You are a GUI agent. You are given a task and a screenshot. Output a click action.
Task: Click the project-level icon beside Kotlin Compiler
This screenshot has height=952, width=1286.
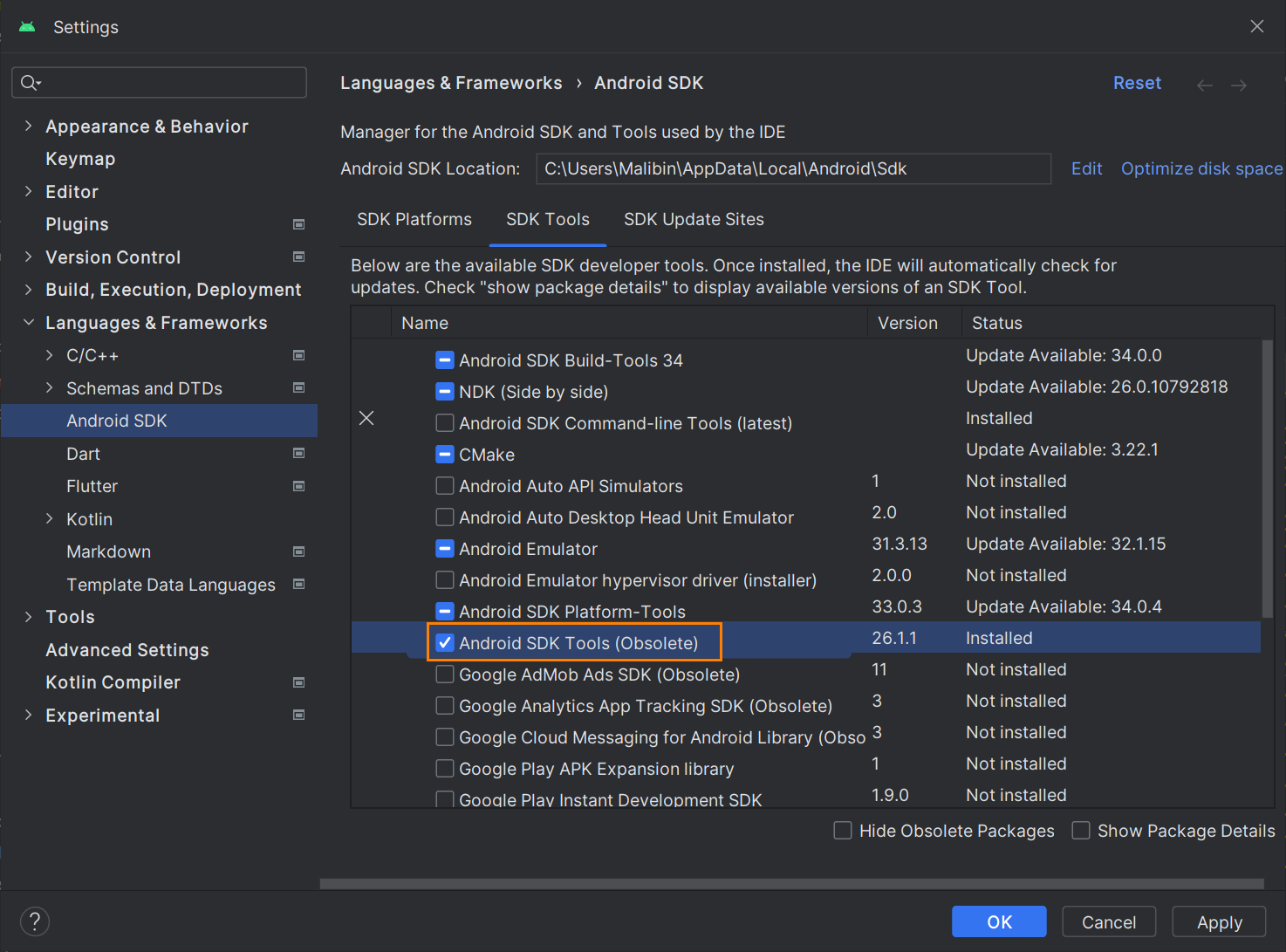299,682
